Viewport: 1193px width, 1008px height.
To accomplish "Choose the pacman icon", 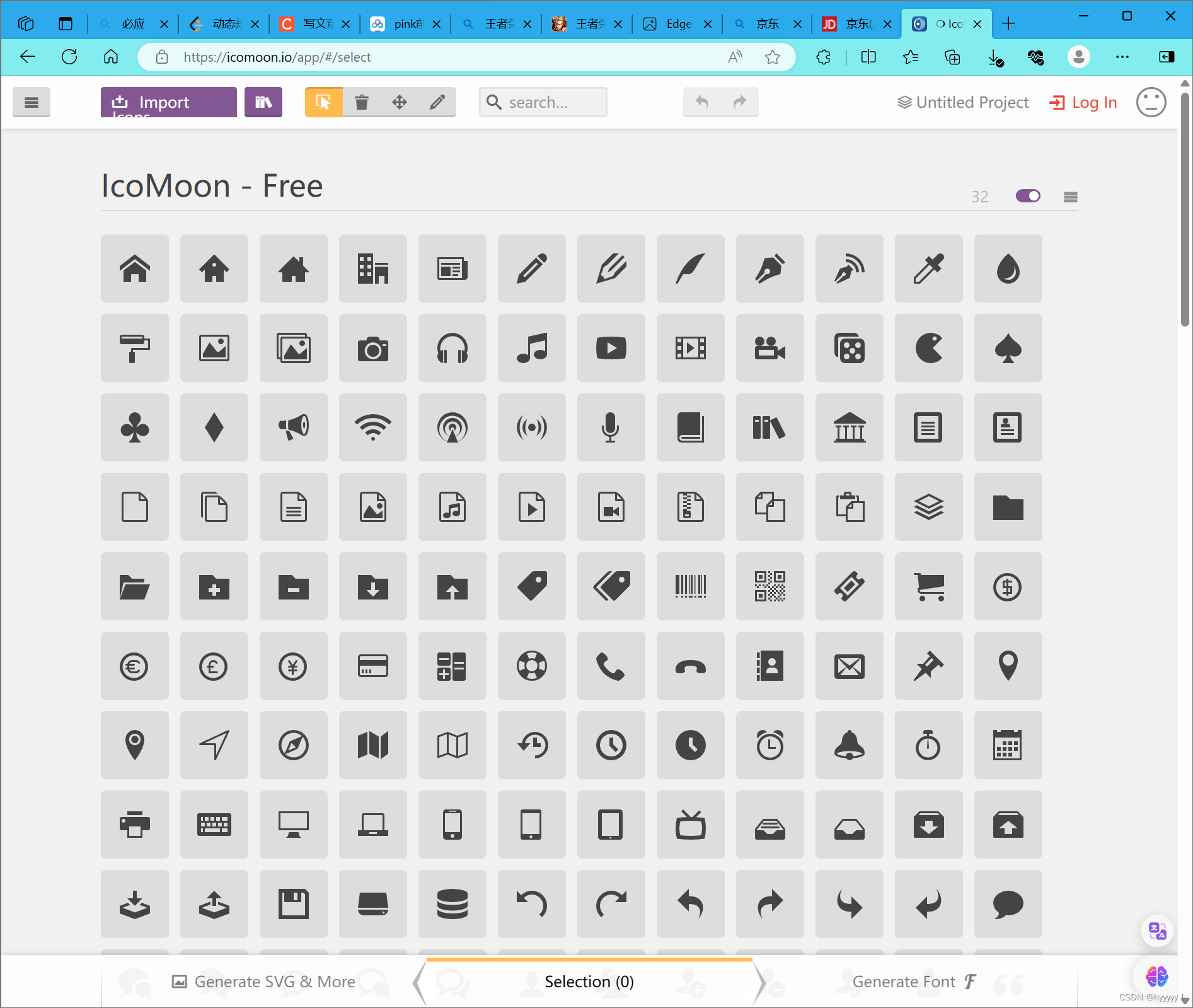I will [x=929, y=348].
